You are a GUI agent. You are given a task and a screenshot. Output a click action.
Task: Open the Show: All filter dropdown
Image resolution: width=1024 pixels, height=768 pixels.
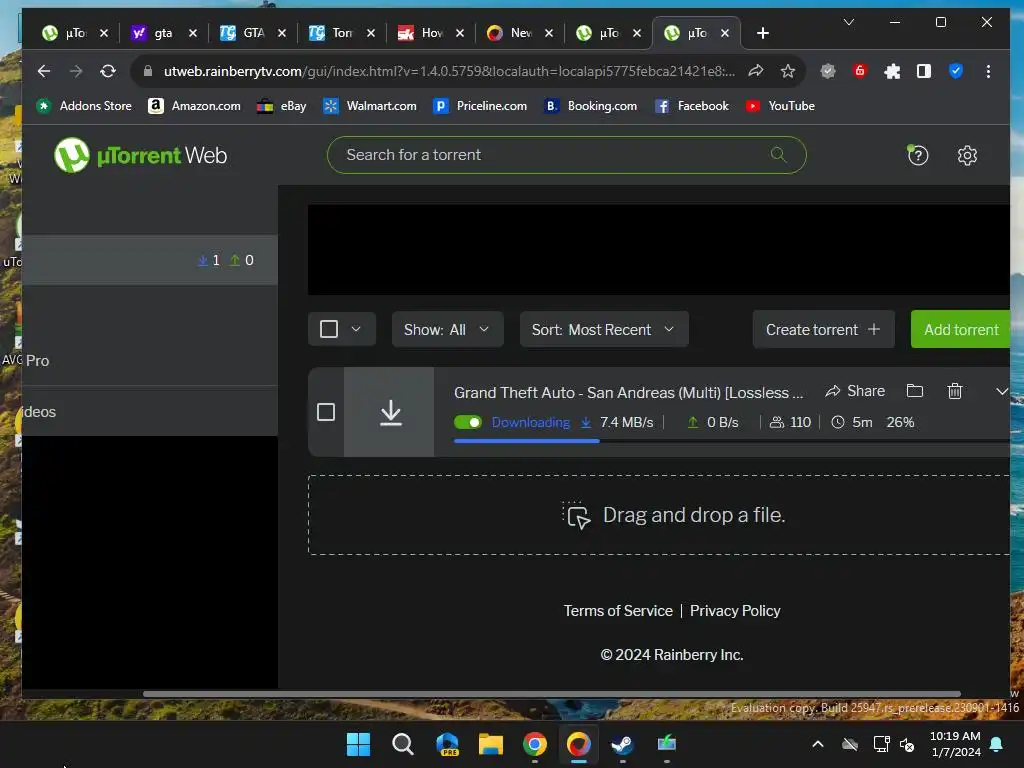click(x=447, y=329)
